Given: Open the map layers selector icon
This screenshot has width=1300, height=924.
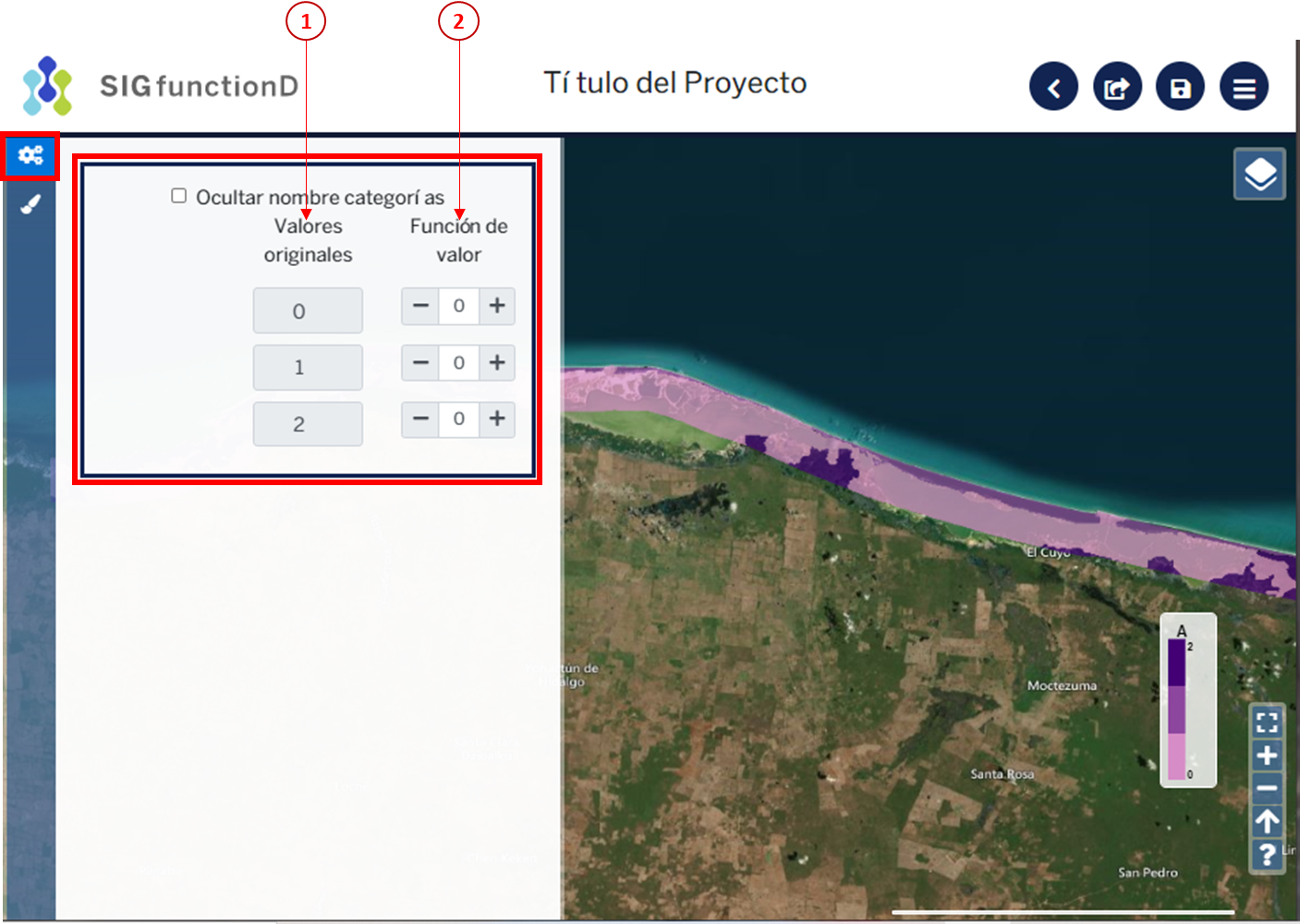Looking at the screenshot, I should point(1259,174).
